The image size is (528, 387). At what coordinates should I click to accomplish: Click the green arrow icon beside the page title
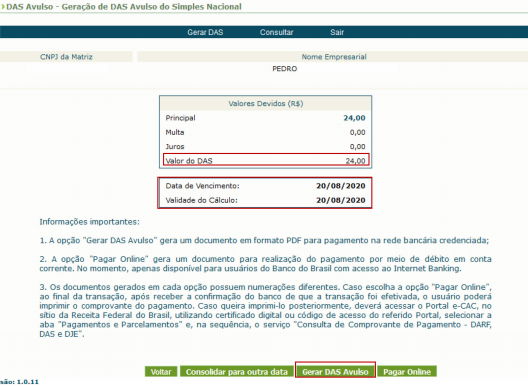(3, 7)
